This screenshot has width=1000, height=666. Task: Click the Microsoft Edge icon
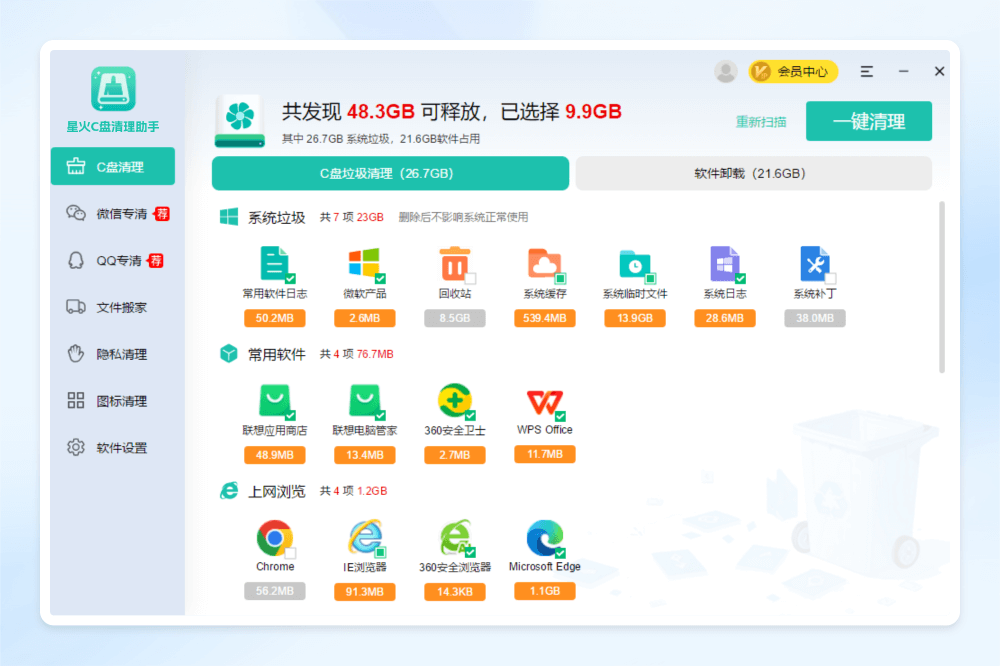544,538
